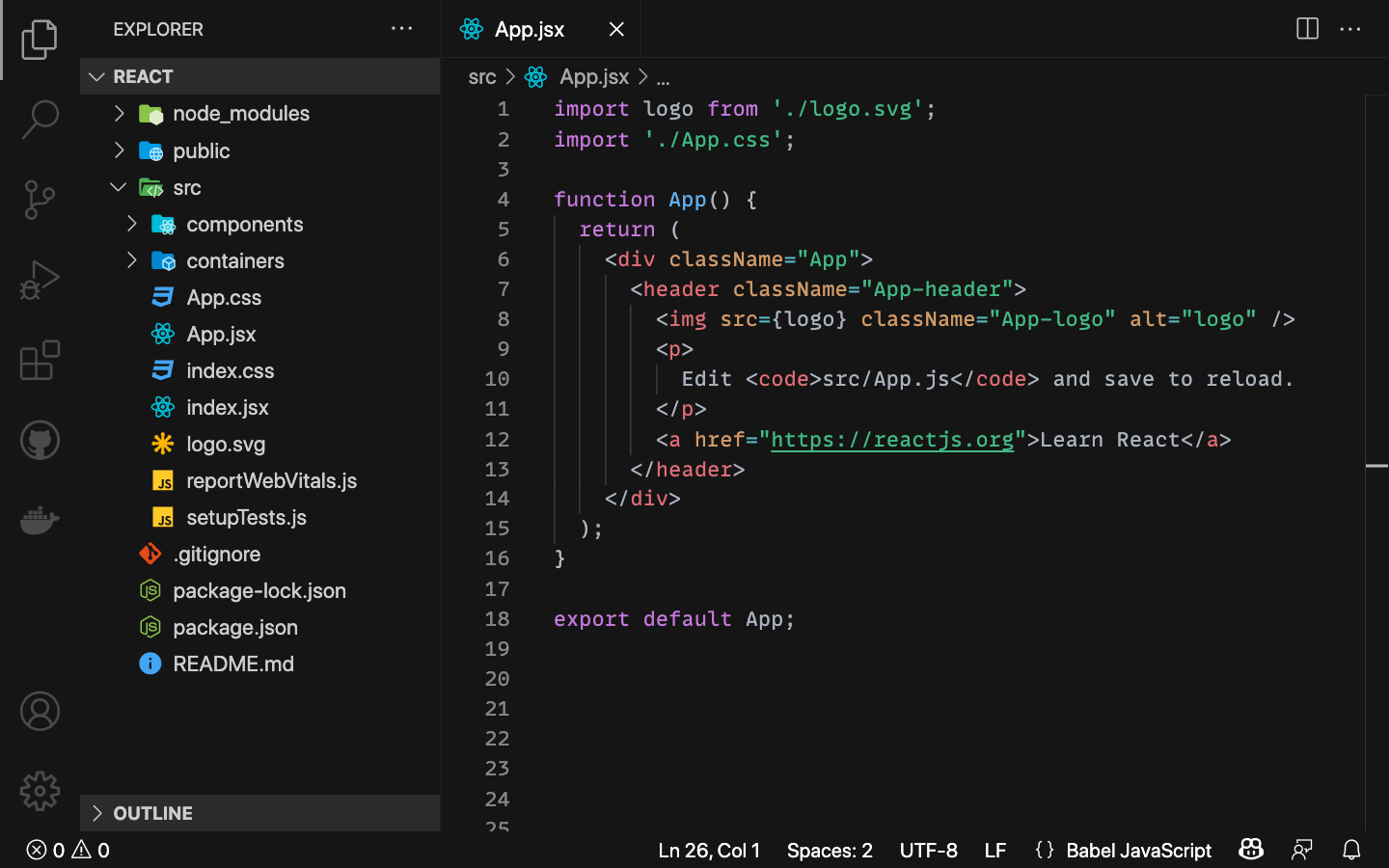Open the notifications bell

coord(1351,850)
